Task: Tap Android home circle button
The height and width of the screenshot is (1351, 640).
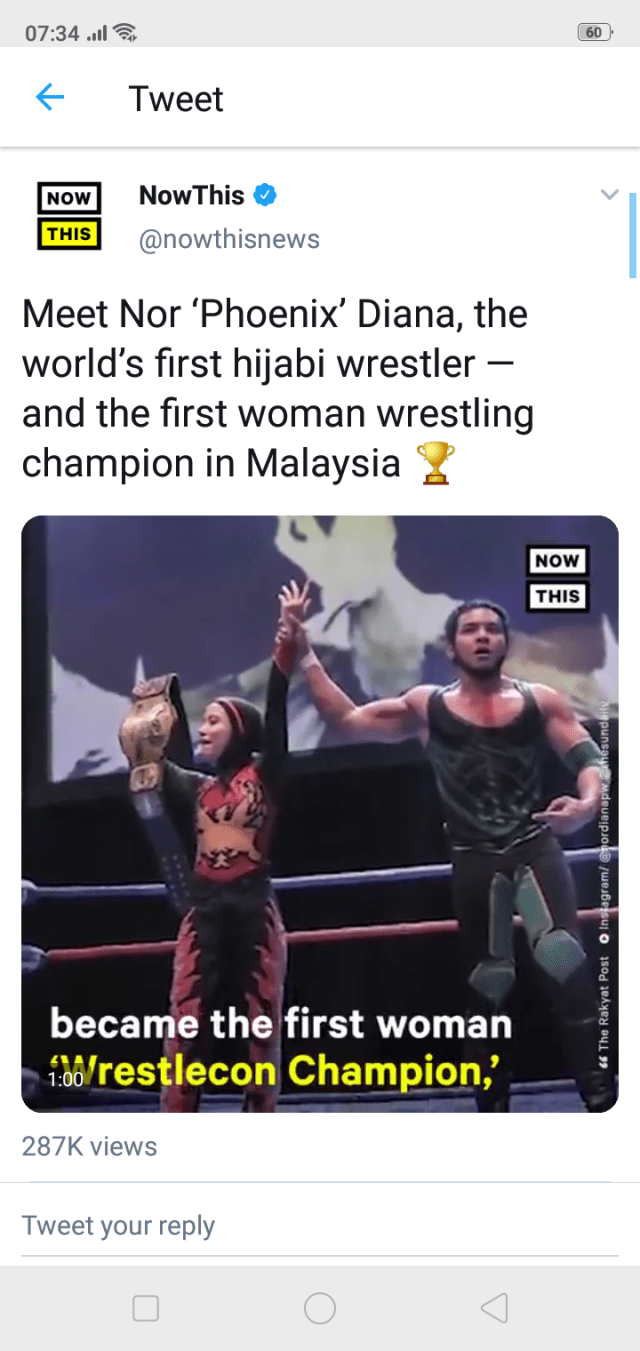Action: [320, 1308]
